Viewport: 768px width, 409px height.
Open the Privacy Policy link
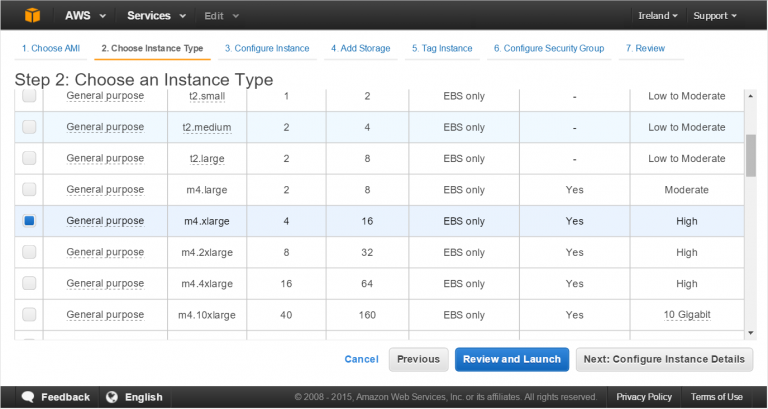pos(644,397)
